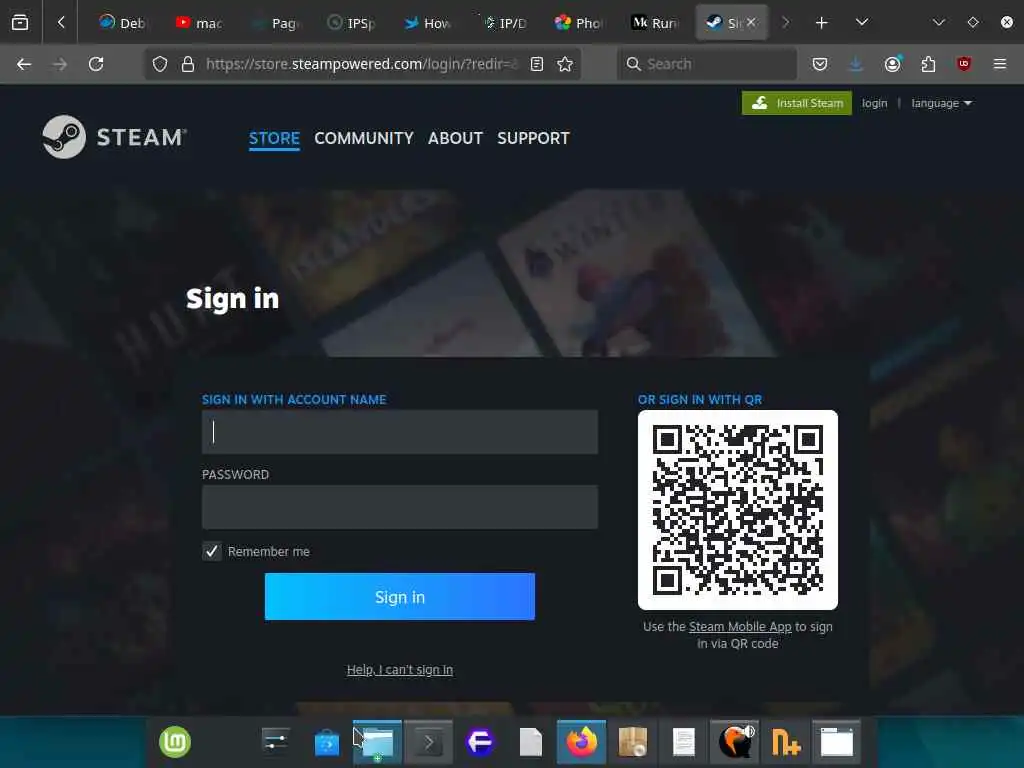Screen dimensions: 1024x768
Task: Switch to the Pag browser tab
Action: pyautogui.click(x=276, y=23)
